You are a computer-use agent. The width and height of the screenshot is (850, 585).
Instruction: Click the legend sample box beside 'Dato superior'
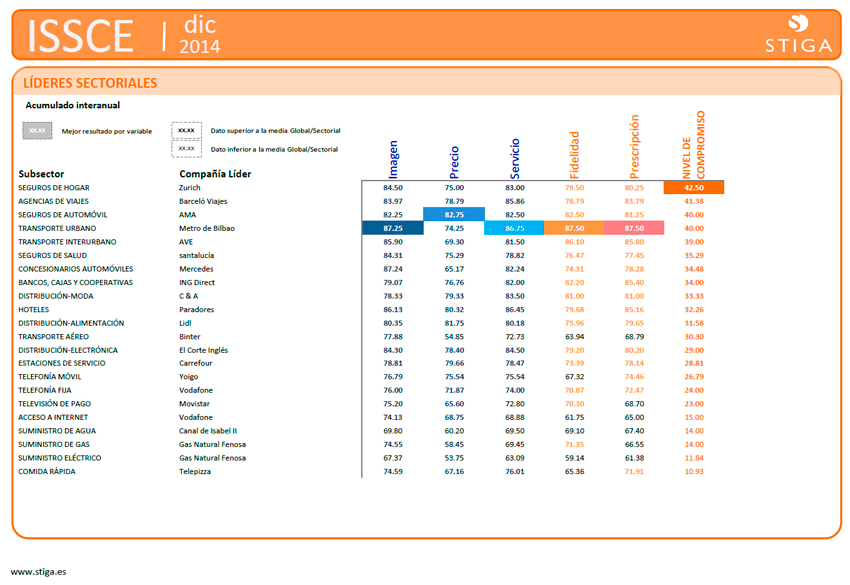tap(186, 131)
